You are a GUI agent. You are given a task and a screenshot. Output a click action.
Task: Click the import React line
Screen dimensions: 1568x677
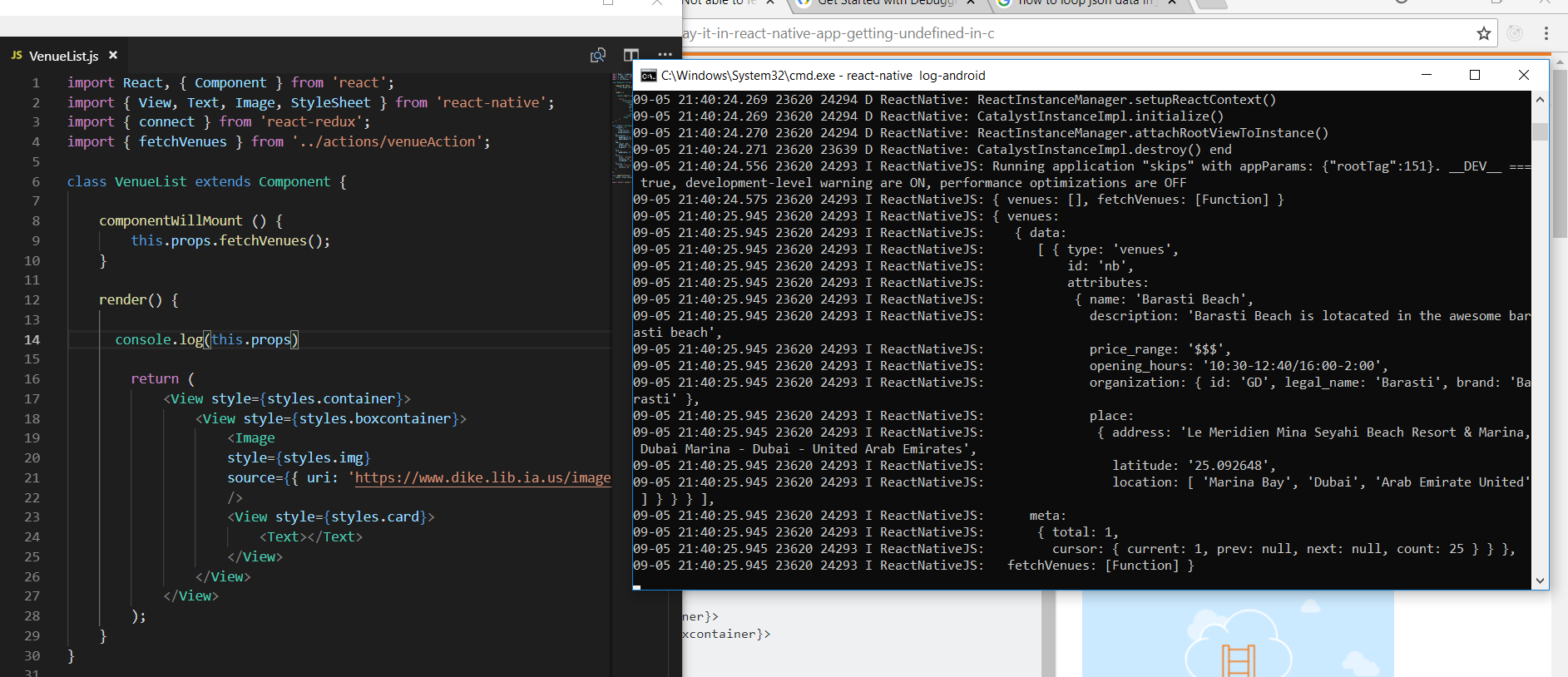coord(230,82)
